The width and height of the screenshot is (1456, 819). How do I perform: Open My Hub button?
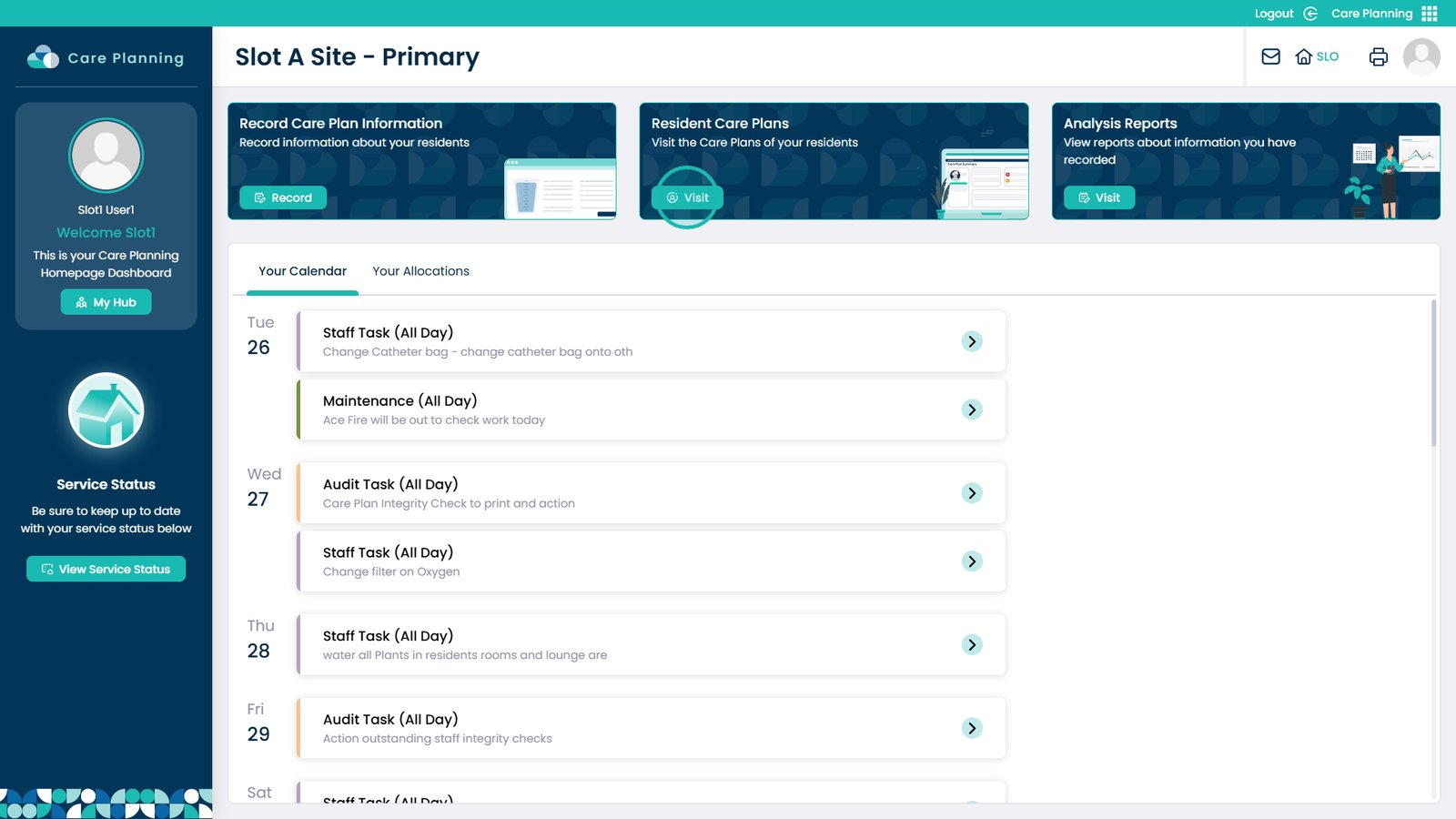click(x=106, y=302)
